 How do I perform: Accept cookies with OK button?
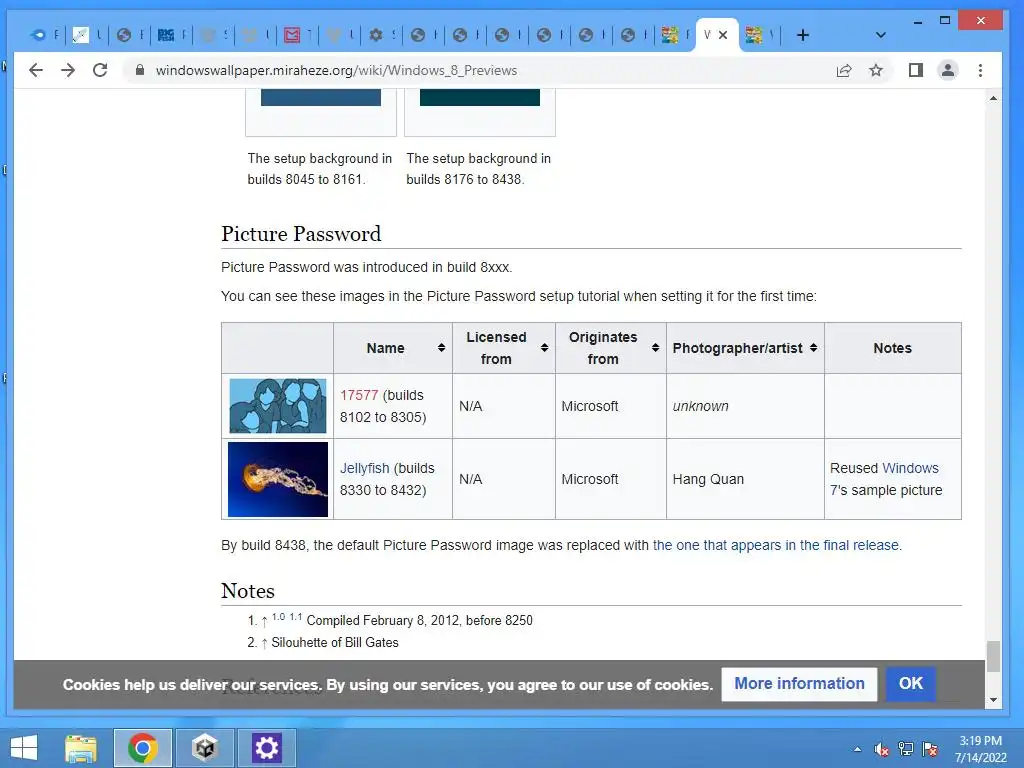click(x=910, y=684)
